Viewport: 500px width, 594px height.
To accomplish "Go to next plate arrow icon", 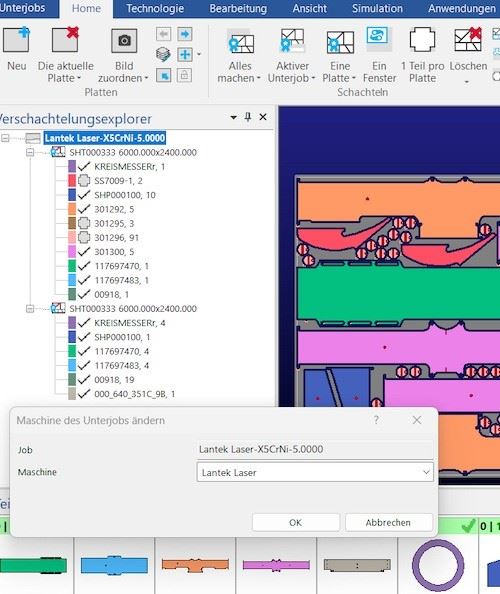I will click(x=185, y=34).
